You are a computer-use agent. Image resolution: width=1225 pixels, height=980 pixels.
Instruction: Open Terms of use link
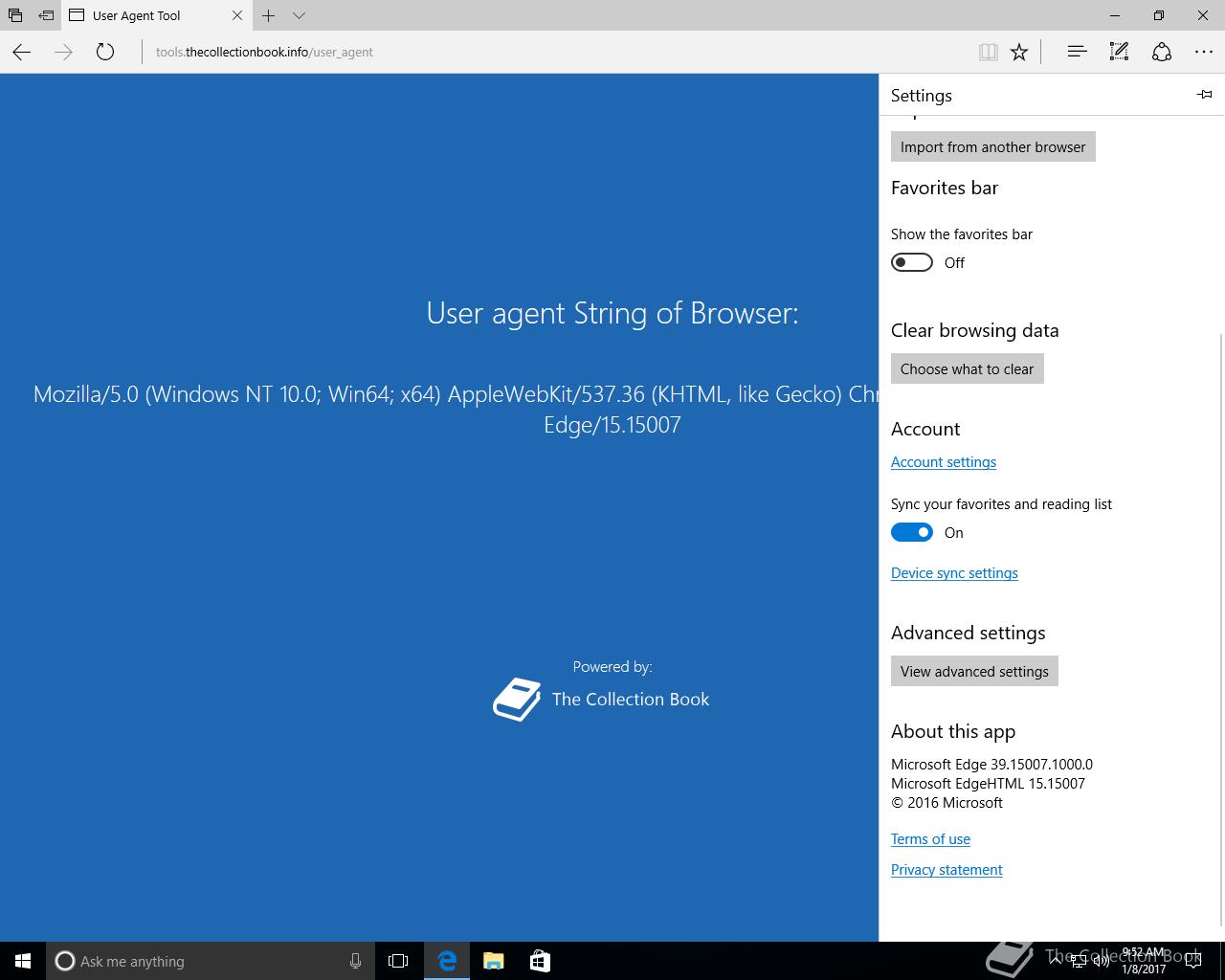pyautogui.click(x=930, y=838)
